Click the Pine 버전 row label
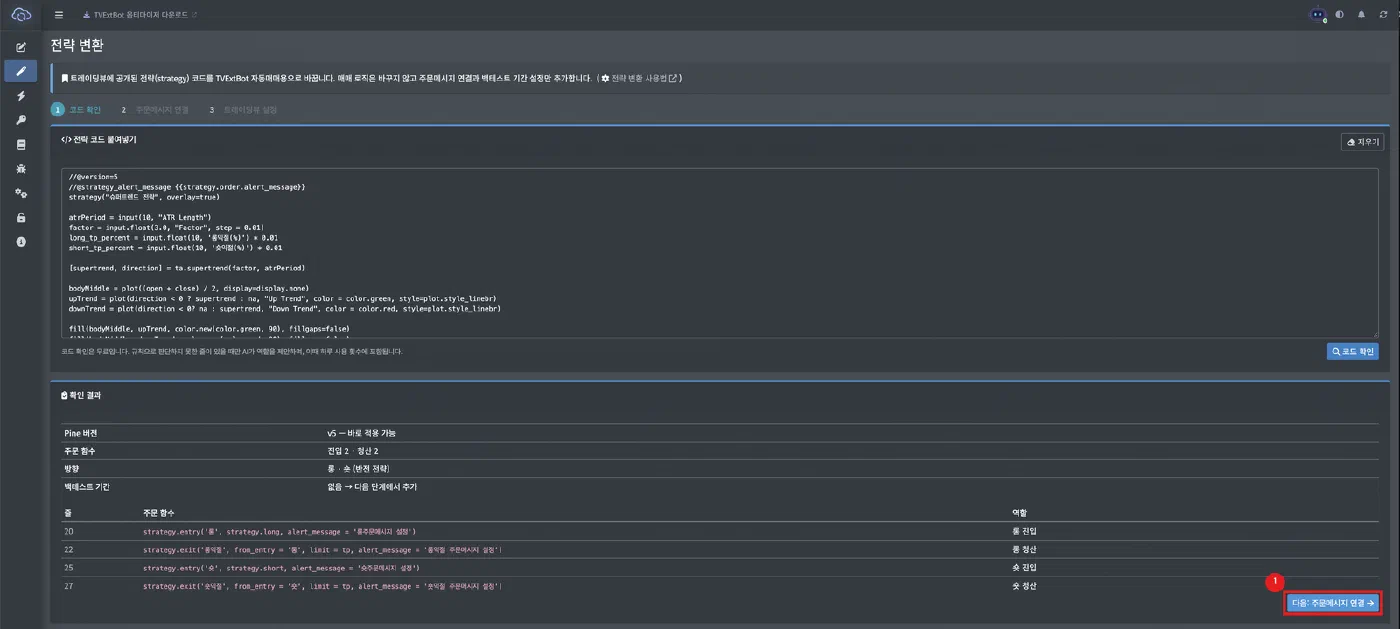 tap(81, 433)
